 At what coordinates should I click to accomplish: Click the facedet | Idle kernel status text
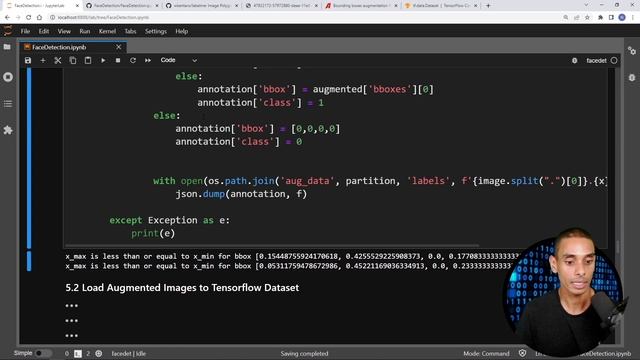[129, 353]
